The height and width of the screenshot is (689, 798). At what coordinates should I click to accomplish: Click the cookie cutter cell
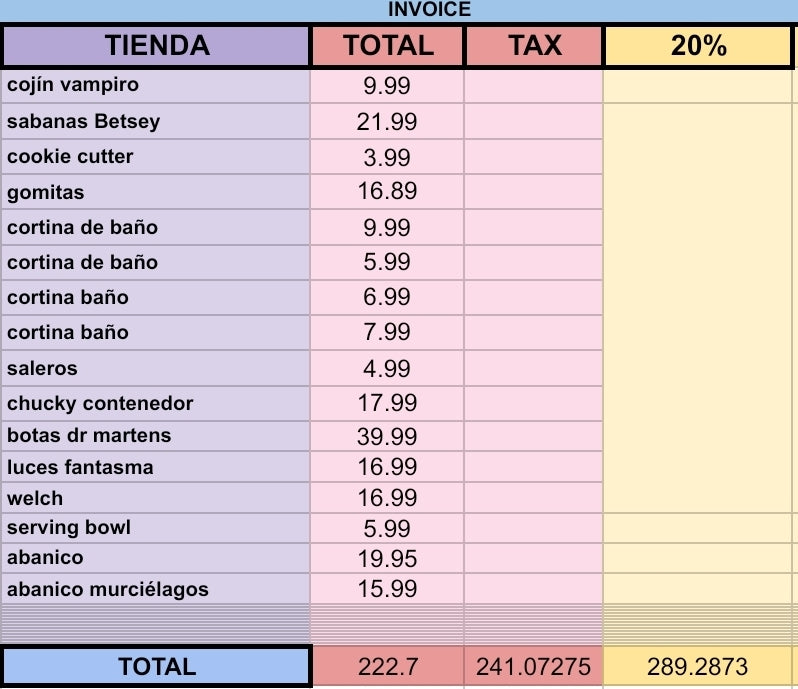(156, 157)
